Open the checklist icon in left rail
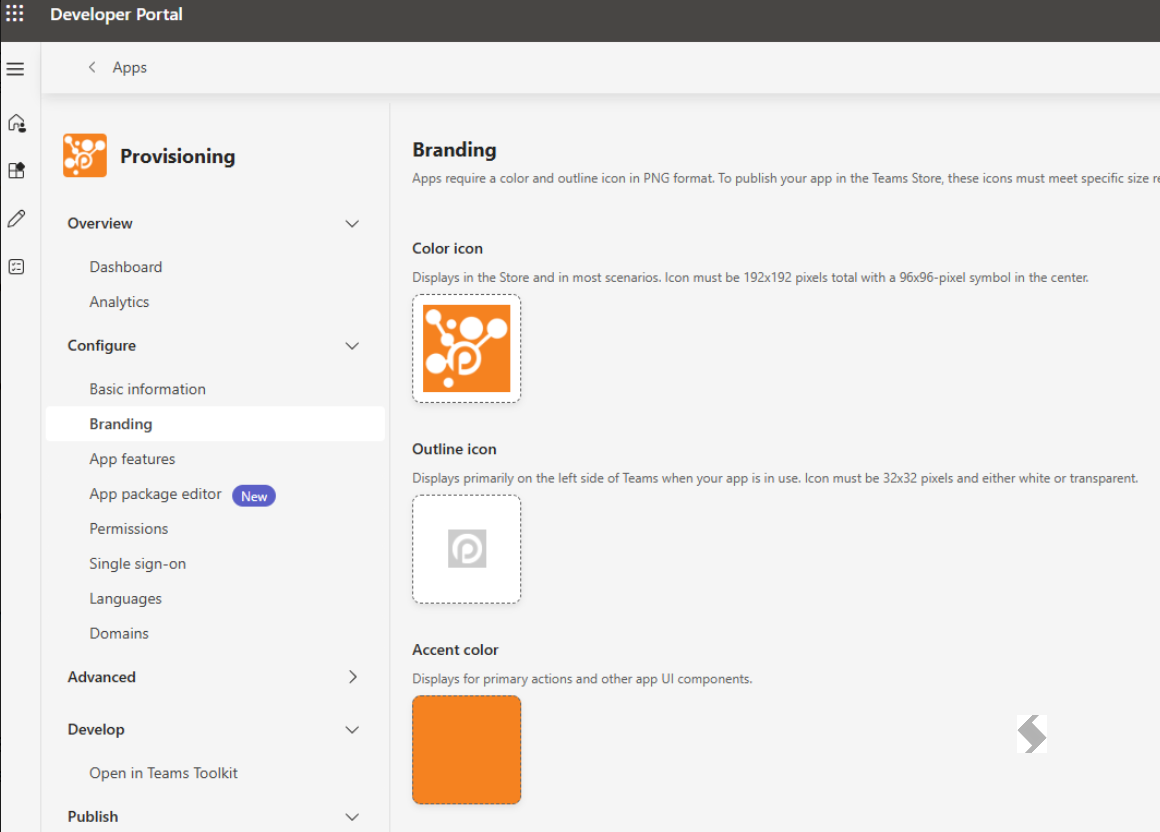Viewport: 1160px width, 832px height. pos(16,267)
